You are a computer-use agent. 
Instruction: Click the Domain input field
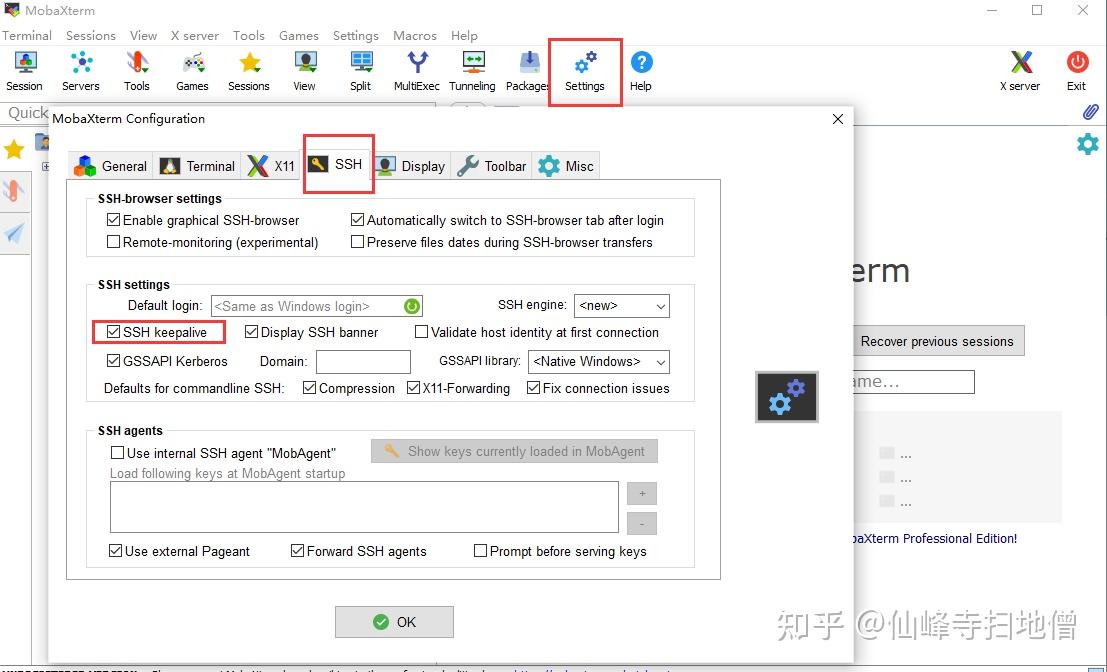click(362, 361)
